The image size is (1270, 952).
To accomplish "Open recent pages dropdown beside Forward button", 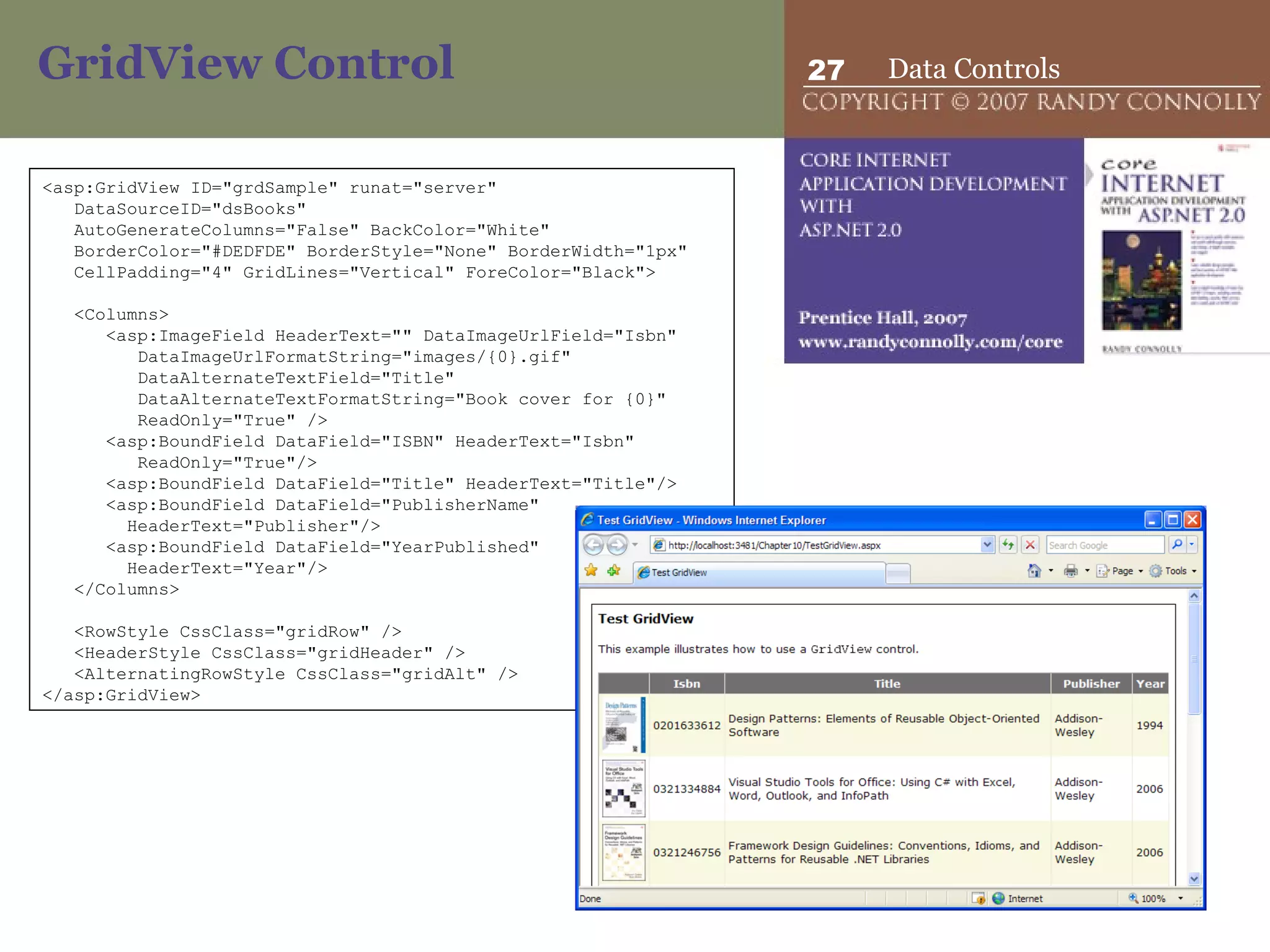I will pyautogui.click(x=635, y=545).
